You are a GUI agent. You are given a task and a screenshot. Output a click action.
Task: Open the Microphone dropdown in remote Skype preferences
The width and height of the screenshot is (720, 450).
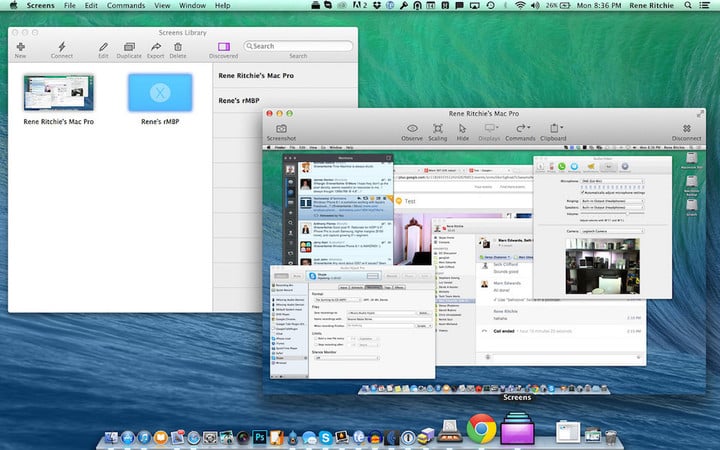click(613, 181)
